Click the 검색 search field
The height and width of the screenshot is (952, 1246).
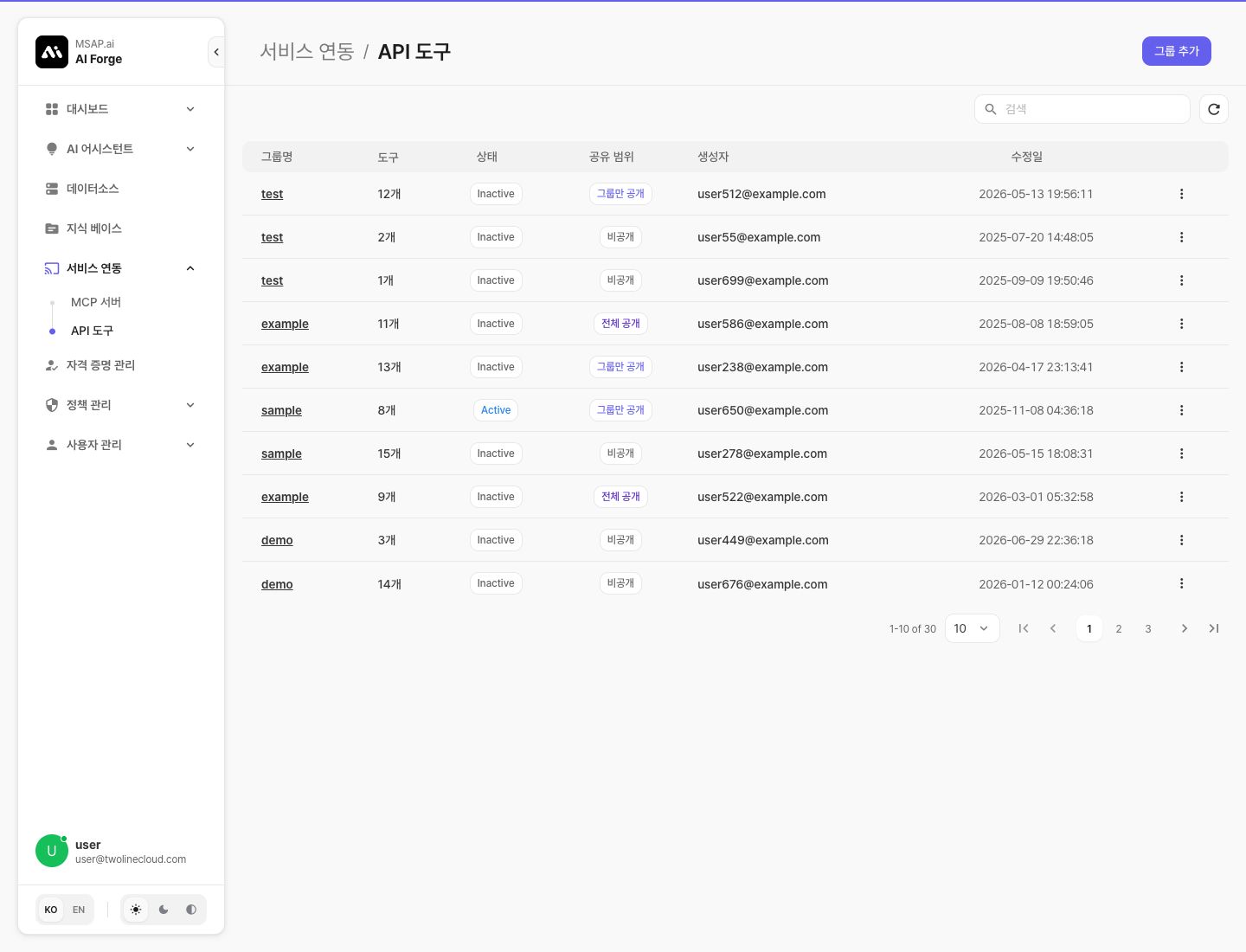point(1082,109)
